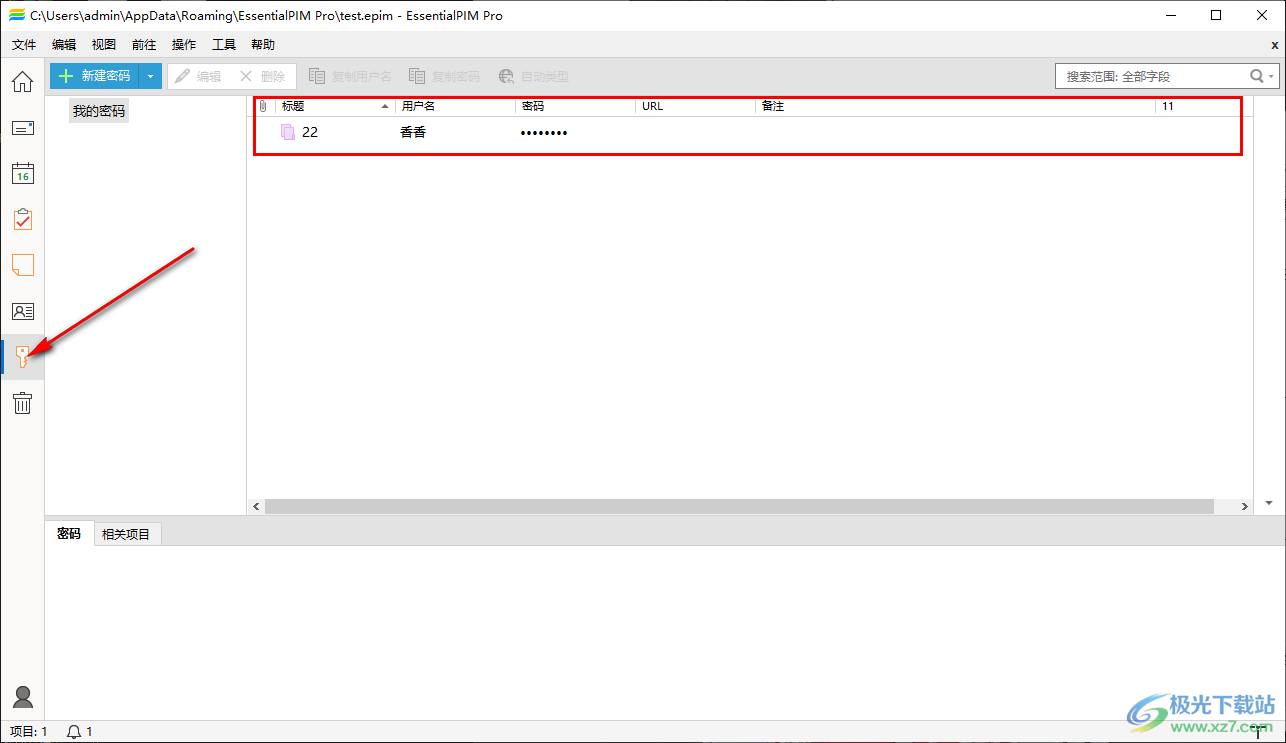Click the reminder bell icon in status bar
Screen dimensions: 1286x743
tap(74, 732)
